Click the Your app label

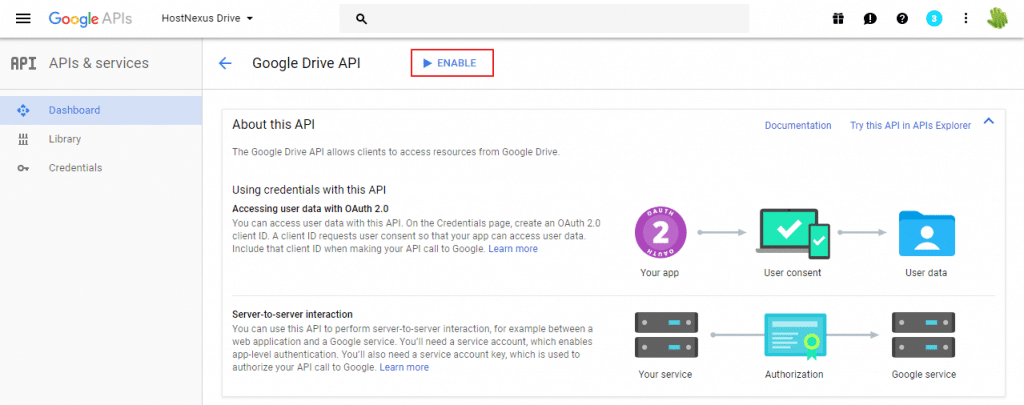(660, 272)
